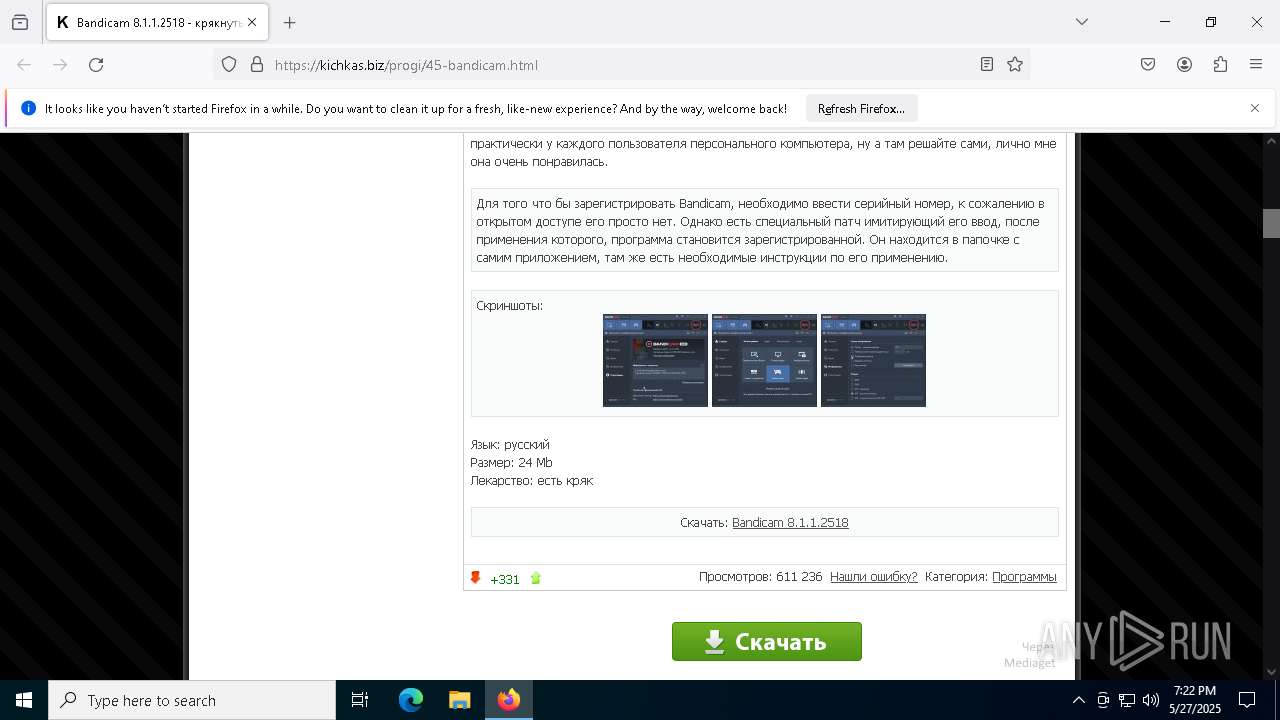Open Firefox View recent browsing icon
This screenshot has width=1280, height=720.
20,22
